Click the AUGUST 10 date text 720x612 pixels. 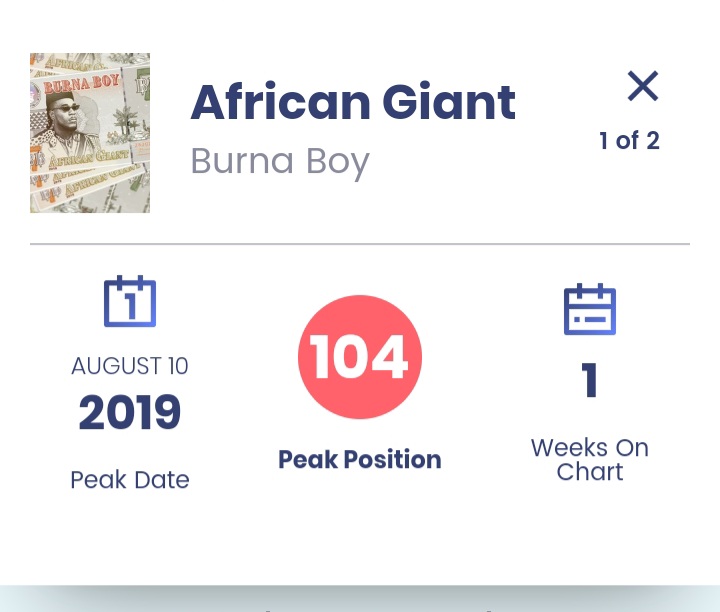tap(130, 366)
